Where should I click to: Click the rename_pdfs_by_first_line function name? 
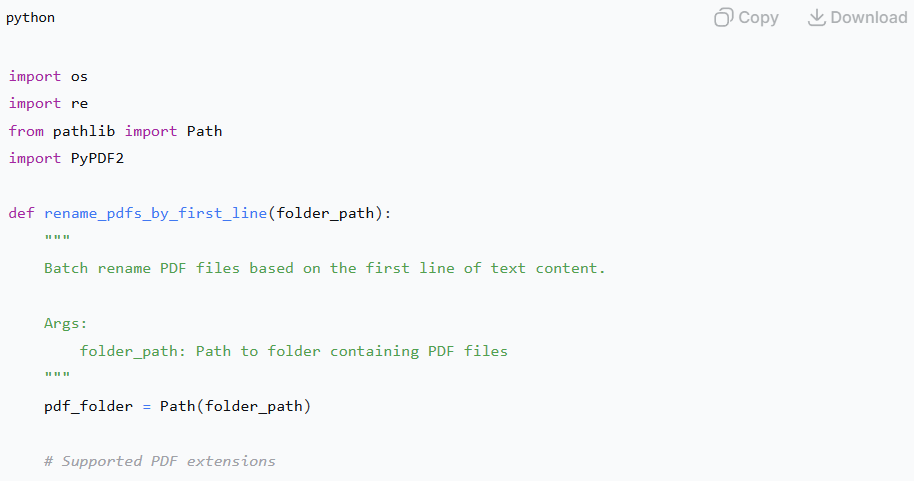tap(155, 213)
